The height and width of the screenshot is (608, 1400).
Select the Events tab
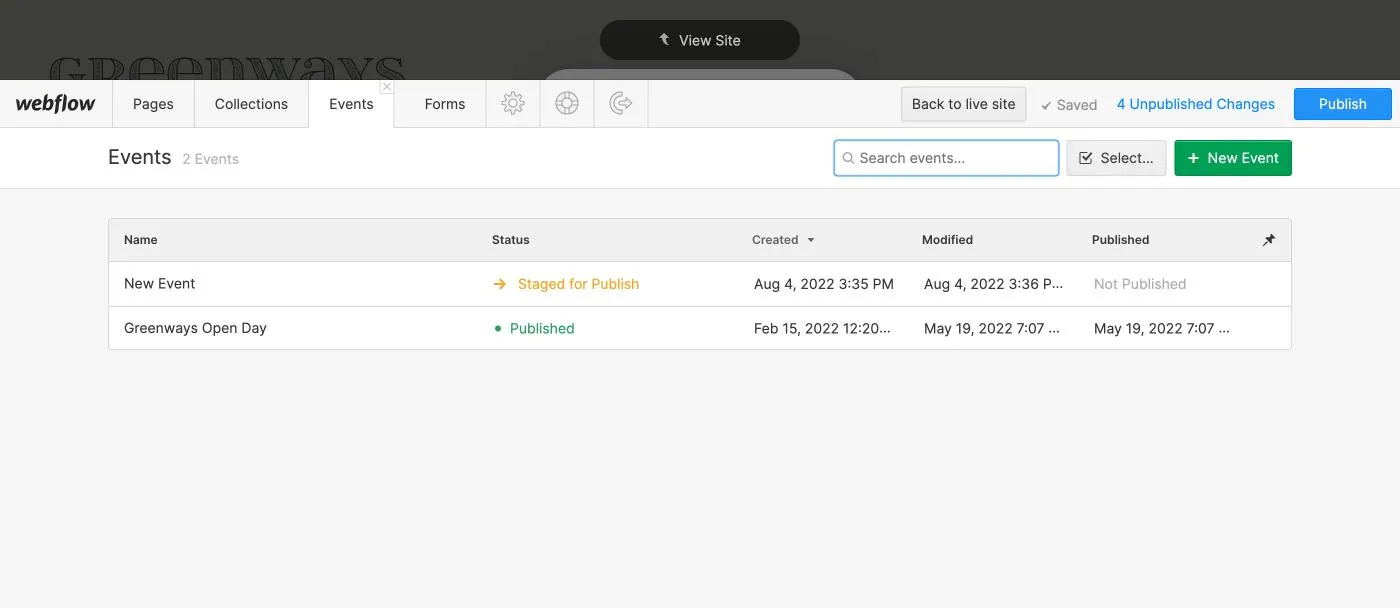click(351, 104)
